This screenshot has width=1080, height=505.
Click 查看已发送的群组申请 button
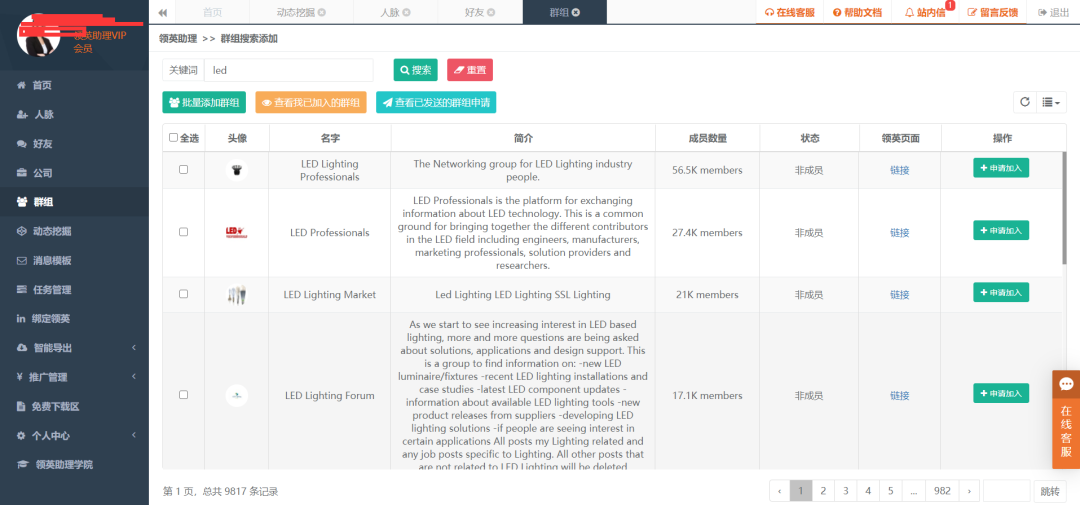436,103
